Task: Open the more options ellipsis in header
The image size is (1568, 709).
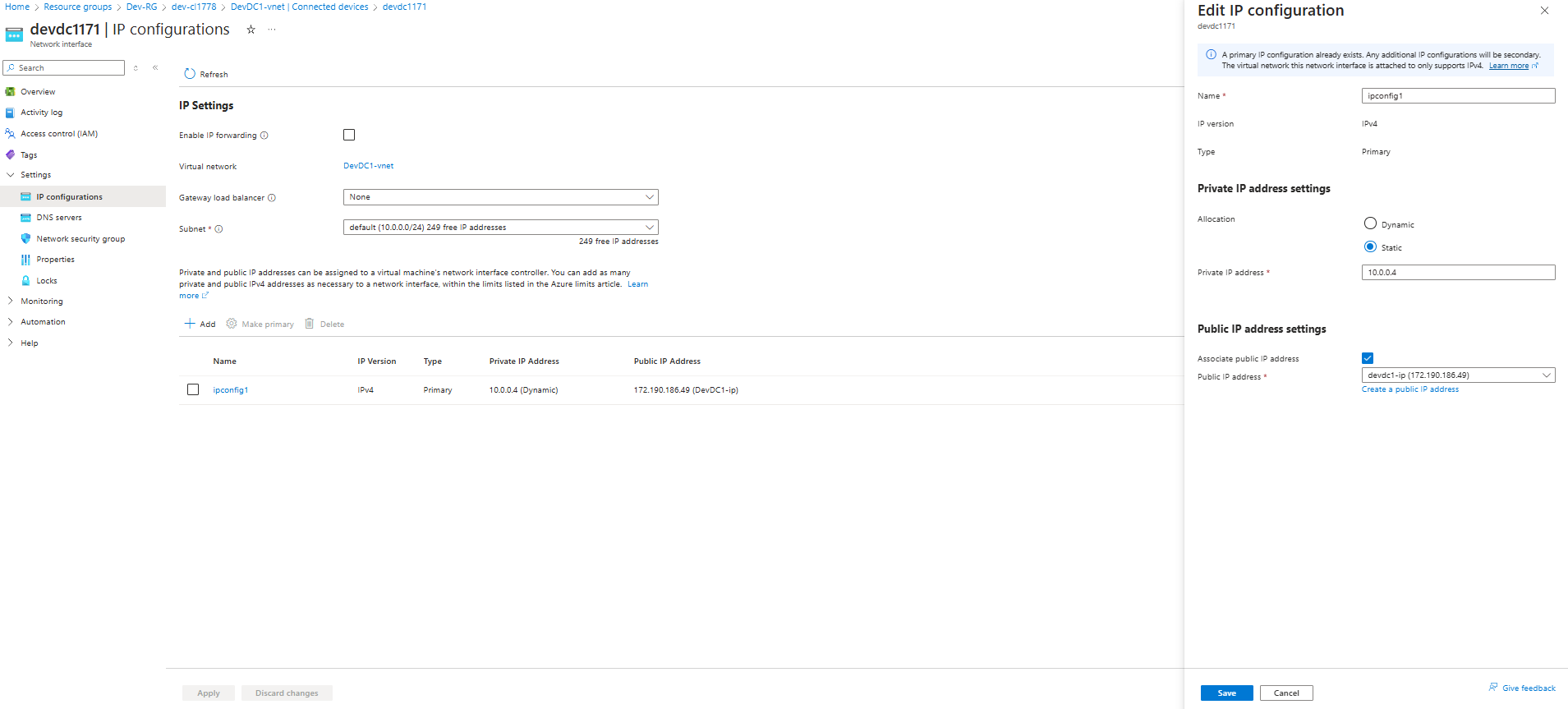Action: tap(272, 30)
